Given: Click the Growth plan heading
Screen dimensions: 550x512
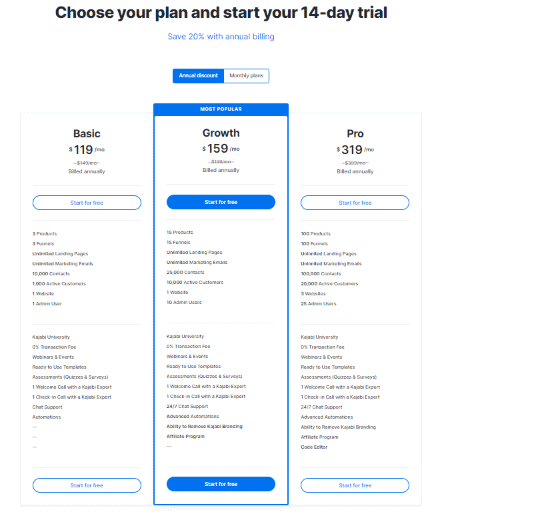Looking at the screenshot, I should point(221,133).
